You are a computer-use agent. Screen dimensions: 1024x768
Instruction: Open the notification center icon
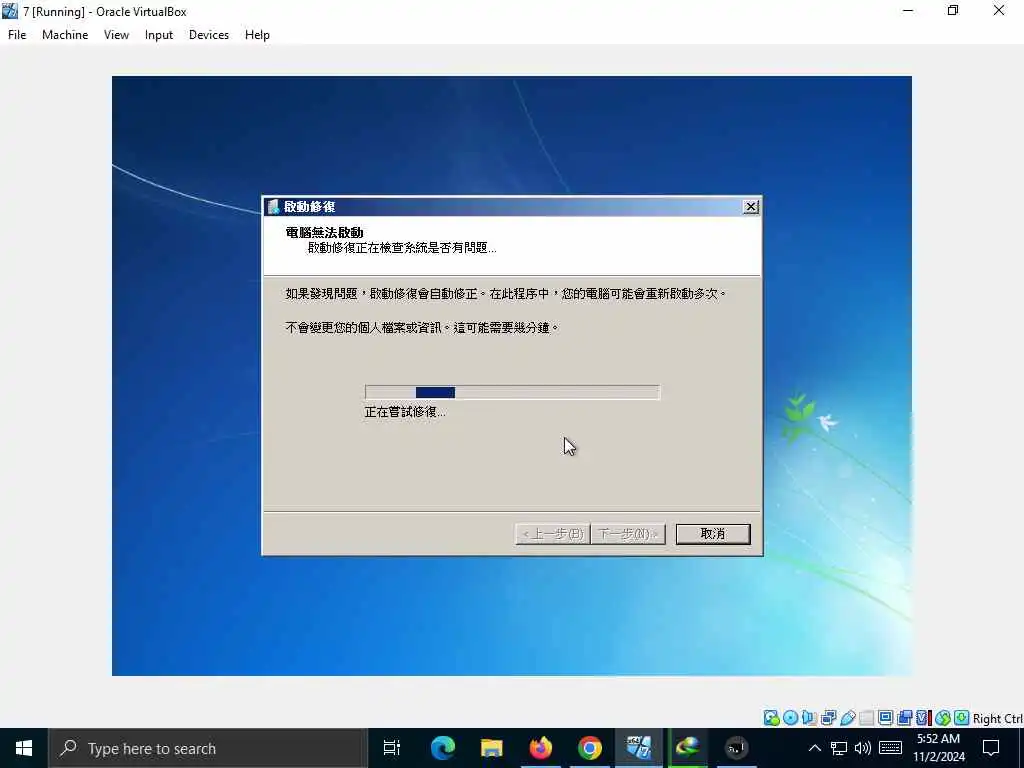pos(991,748)
